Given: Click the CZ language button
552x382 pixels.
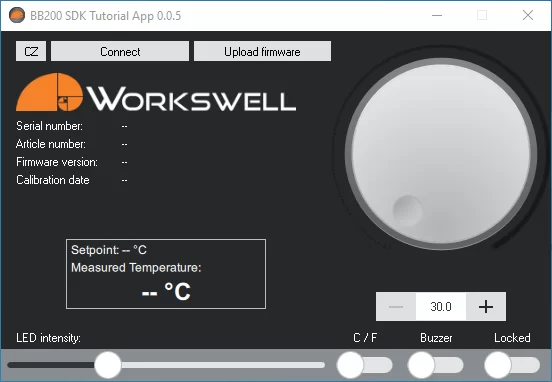Looking at the screenshot, I should (31, 51).
